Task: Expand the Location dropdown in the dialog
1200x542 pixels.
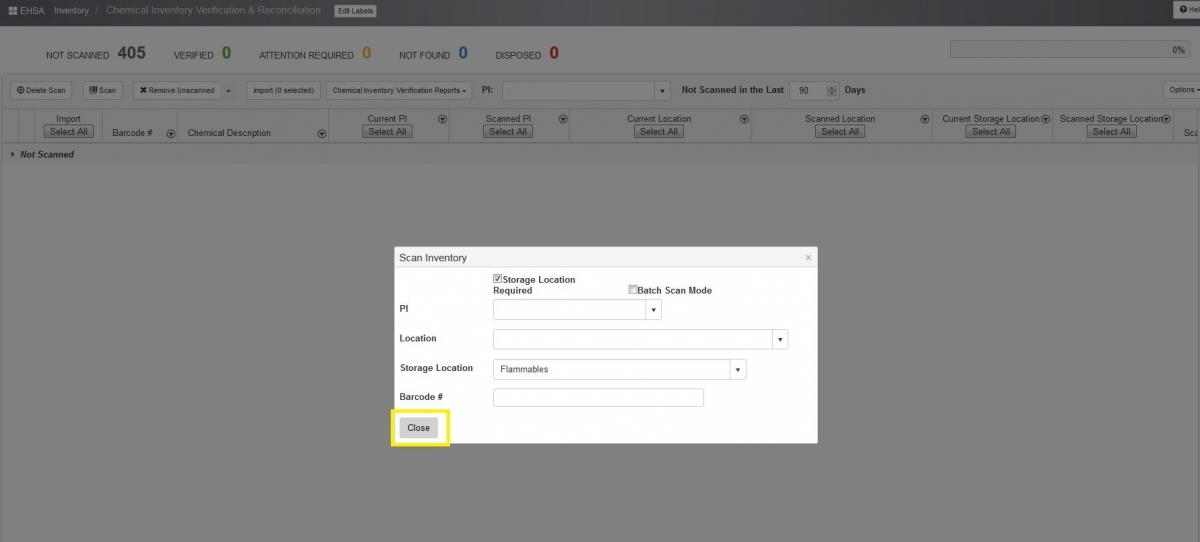Action: [780, 339]
